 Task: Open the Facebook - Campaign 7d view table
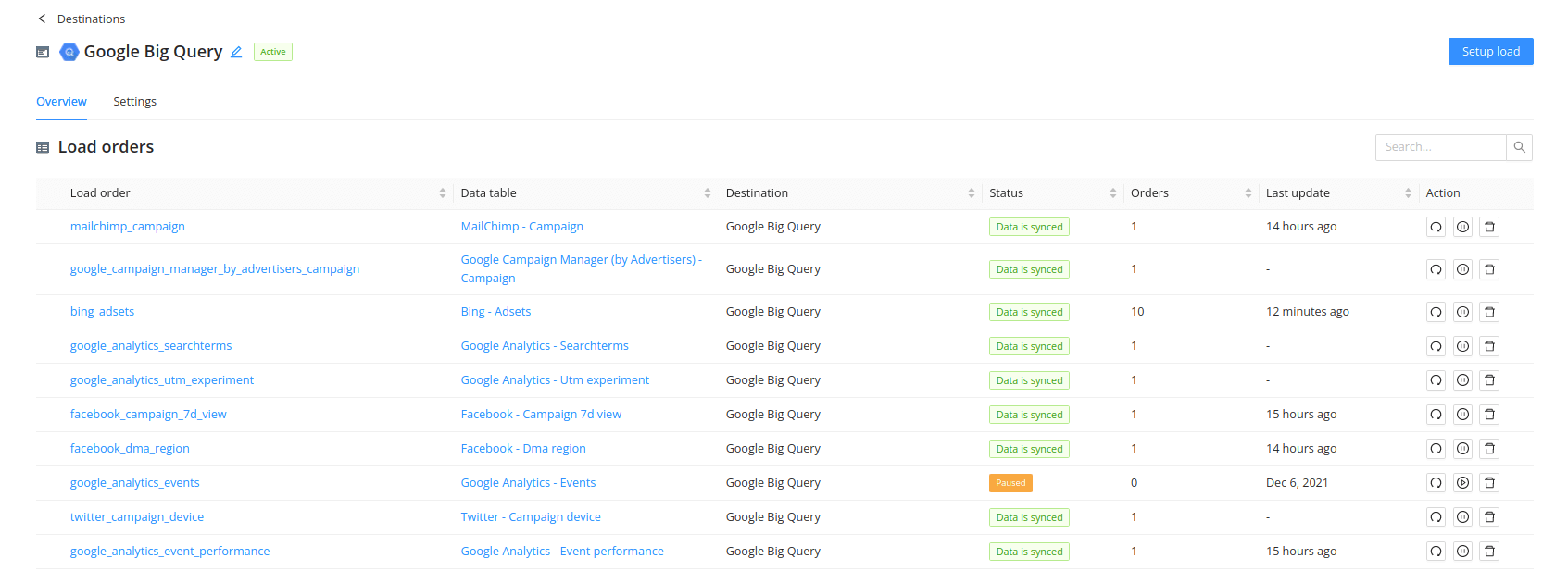pos(541,415)
